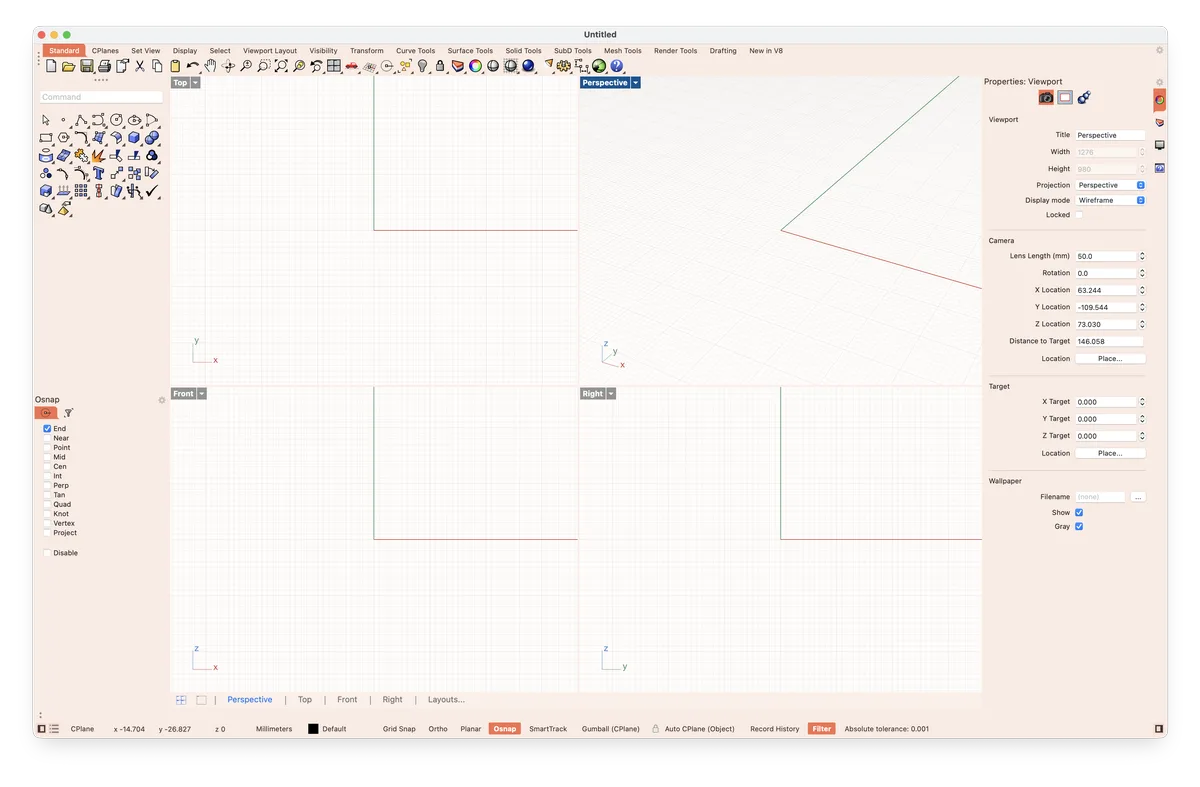
Task: Select the Rectangle tool in left toolbox
Action: (45, 138)
